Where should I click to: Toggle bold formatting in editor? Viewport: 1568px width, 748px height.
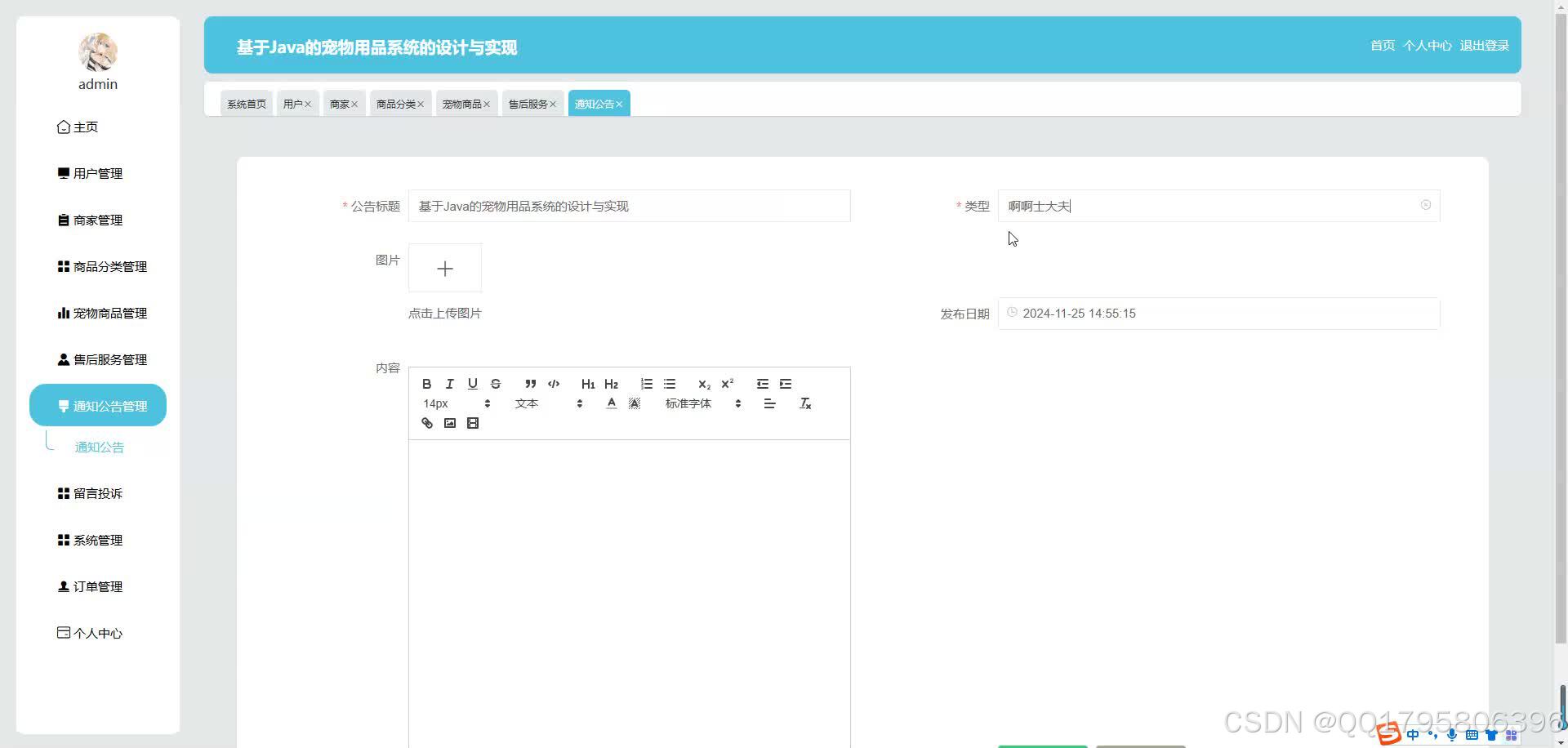(x=426, y=384)
